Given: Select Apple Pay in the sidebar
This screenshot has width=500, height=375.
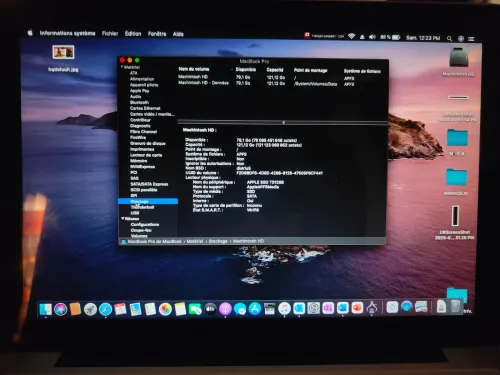Looking at the screenshot, I should pos(139,91).
